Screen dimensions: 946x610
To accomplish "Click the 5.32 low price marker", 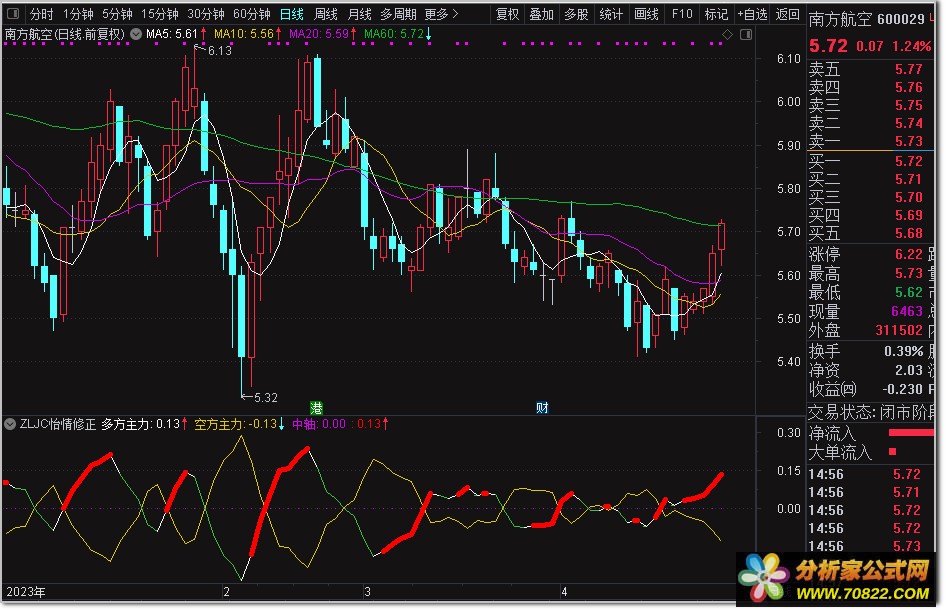I will pyautogui.click(x=265, y=398).
